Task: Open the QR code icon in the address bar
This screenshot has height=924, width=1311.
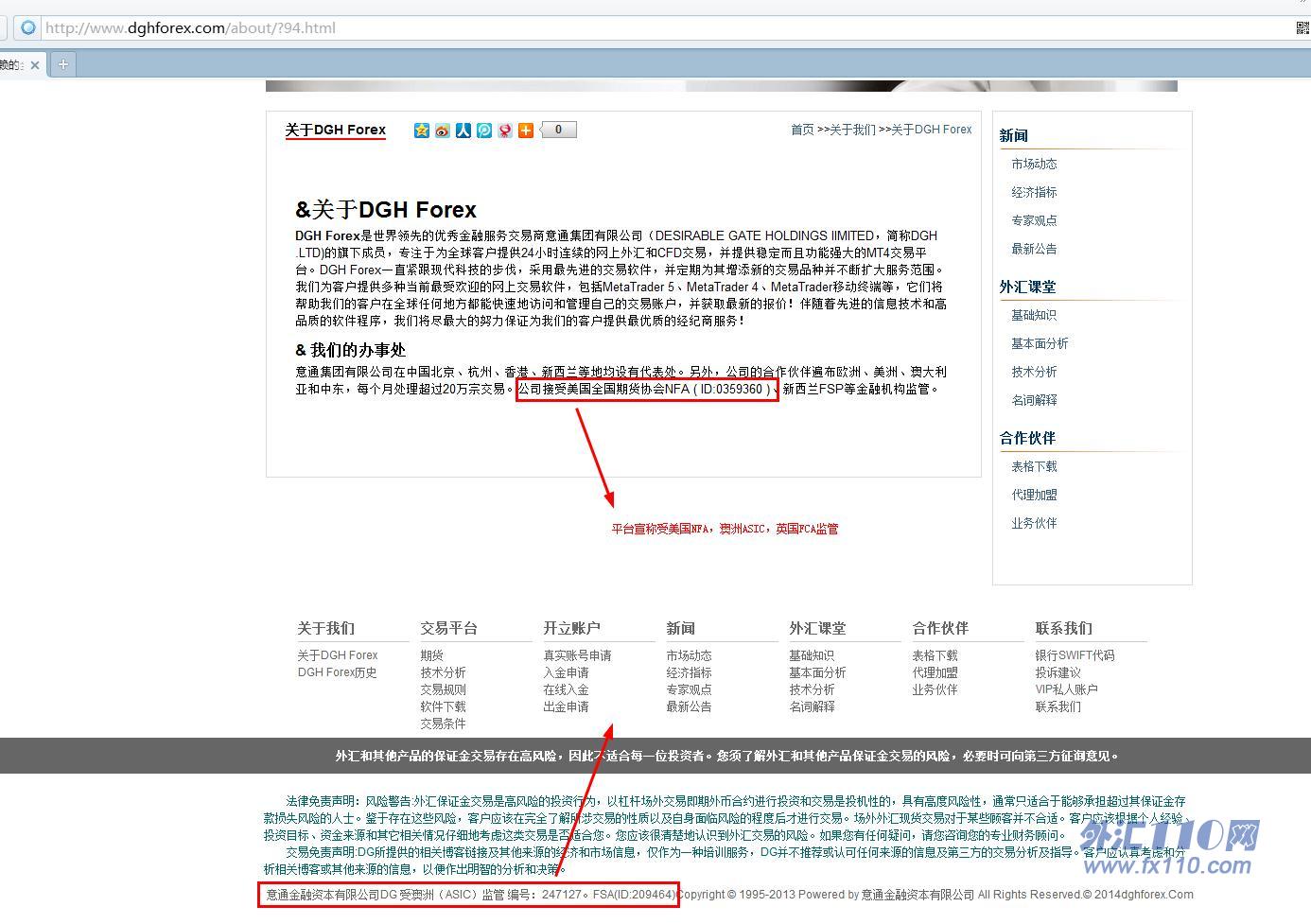Action: 1302,27
